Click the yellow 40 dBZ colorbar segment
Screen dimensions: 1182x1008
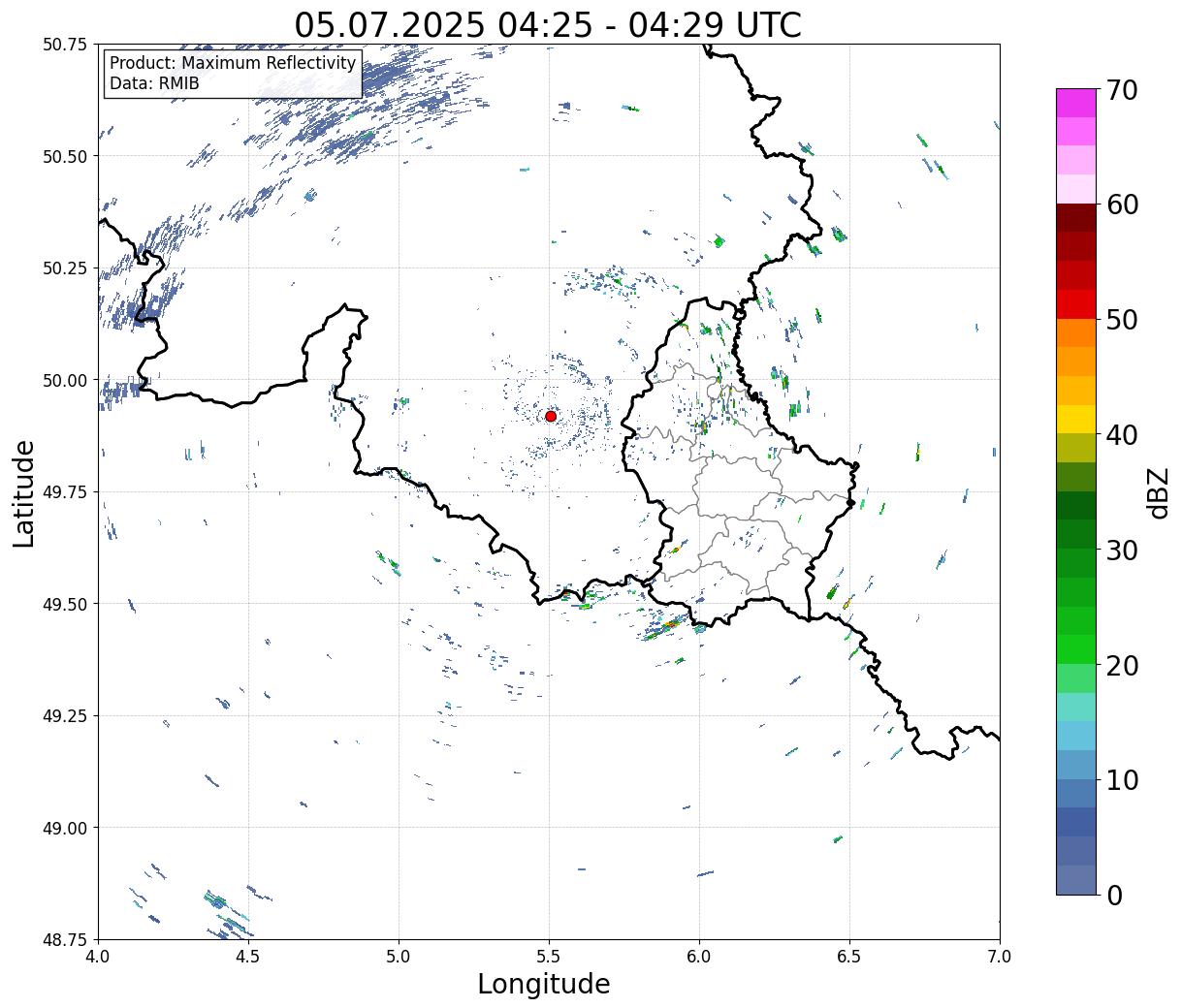coord(1076,419)
